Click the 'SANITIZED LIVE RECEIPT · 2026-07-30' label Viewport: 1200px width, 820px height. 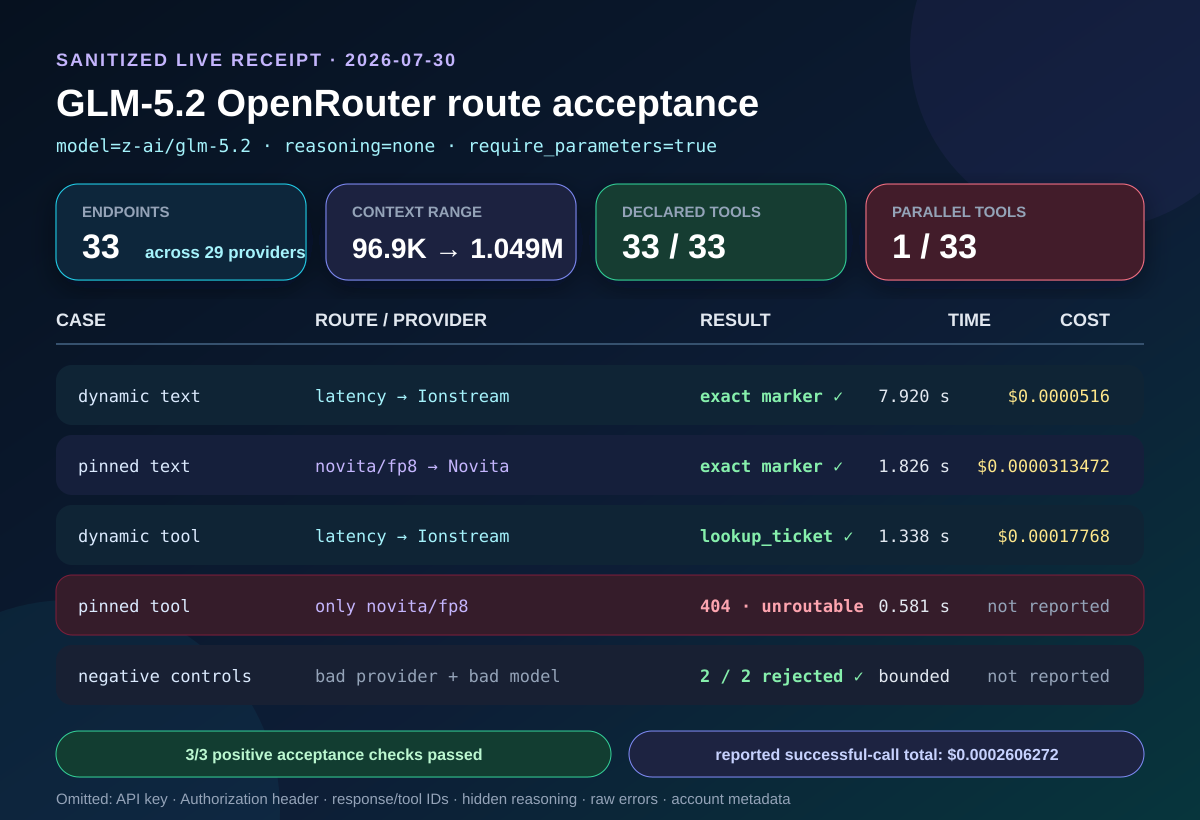point(256,60)
